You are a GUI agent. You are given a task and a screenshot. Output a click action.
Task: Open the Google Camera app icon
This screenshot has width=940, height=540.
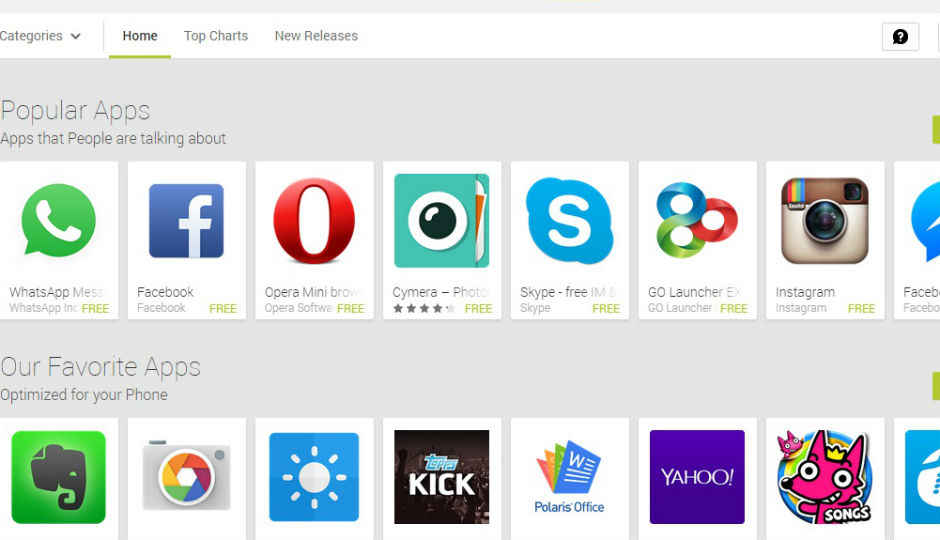[x=186, y=476]
